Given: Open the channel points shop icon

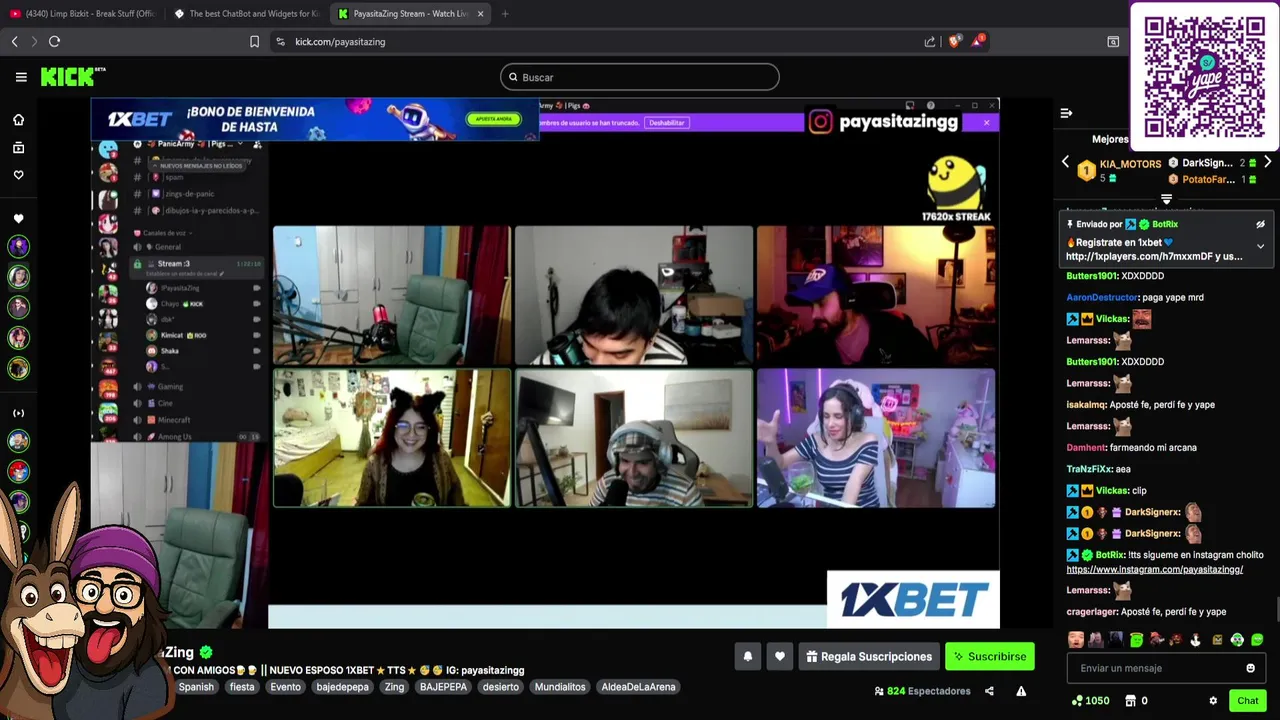Looking at the screenshot, I should click(1130, 701).
